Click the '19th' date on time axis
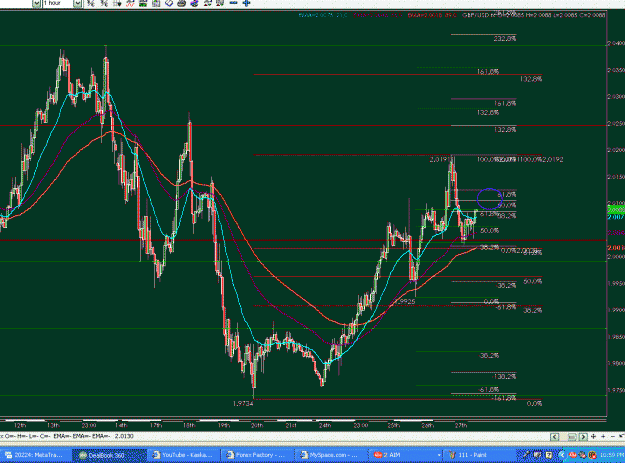Image resolution: width=625 pixels, height=463 pixels. pos(224,425)
